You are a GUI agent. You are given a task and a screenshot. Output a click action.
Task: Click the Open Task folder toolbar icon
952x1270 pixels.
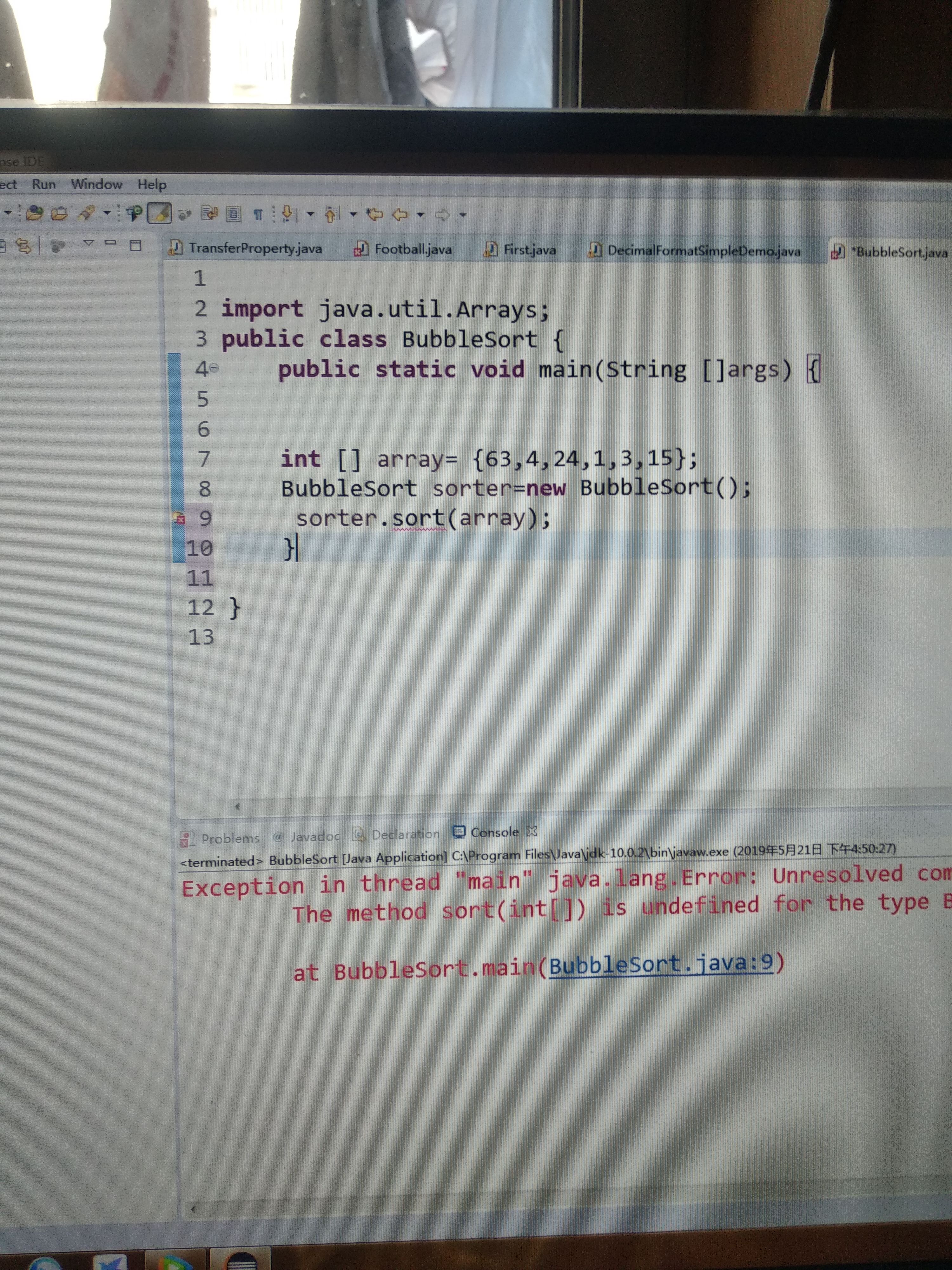pos(59,214)
